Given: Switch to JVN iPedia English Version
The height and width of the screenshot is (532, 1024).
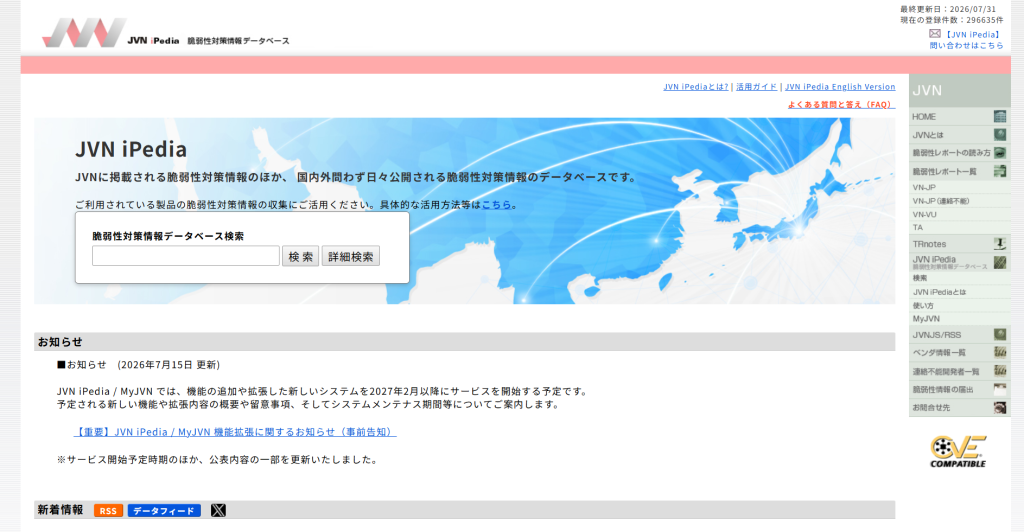Looking at the screenshot, I should 840,87.
